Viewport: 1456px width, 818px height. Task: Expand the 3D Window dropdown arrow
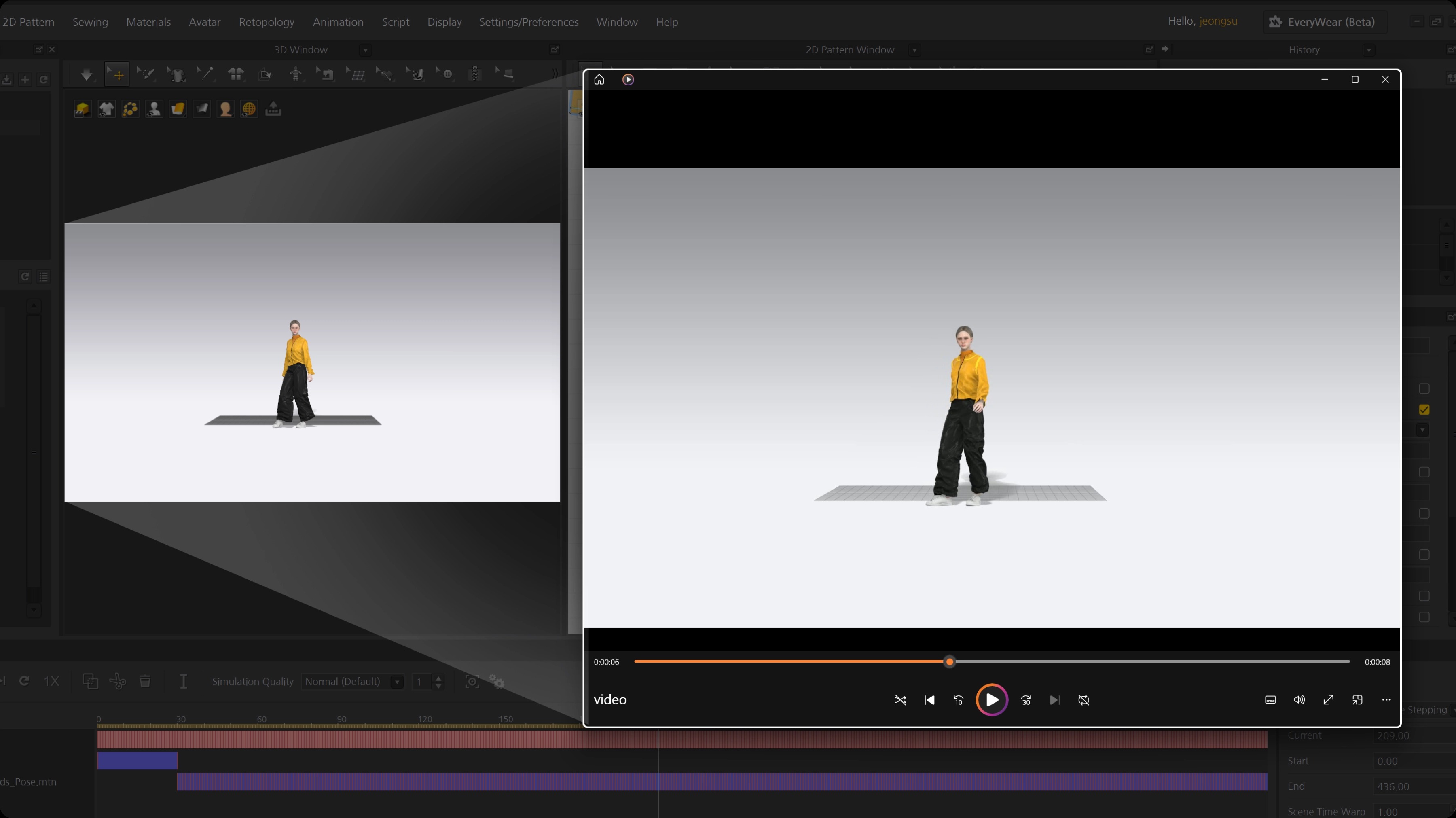pyautogui.click(x=366, y=50)
